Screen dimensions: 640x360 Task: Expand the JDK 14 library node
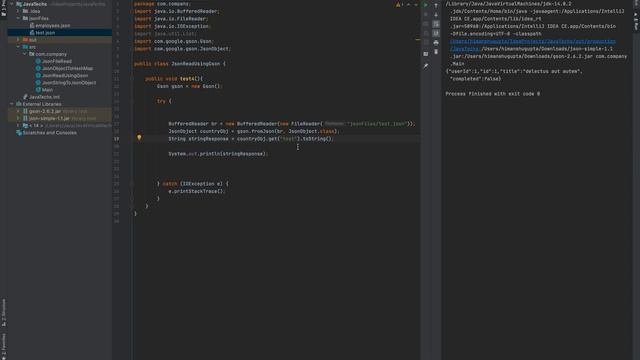(18, 125)
